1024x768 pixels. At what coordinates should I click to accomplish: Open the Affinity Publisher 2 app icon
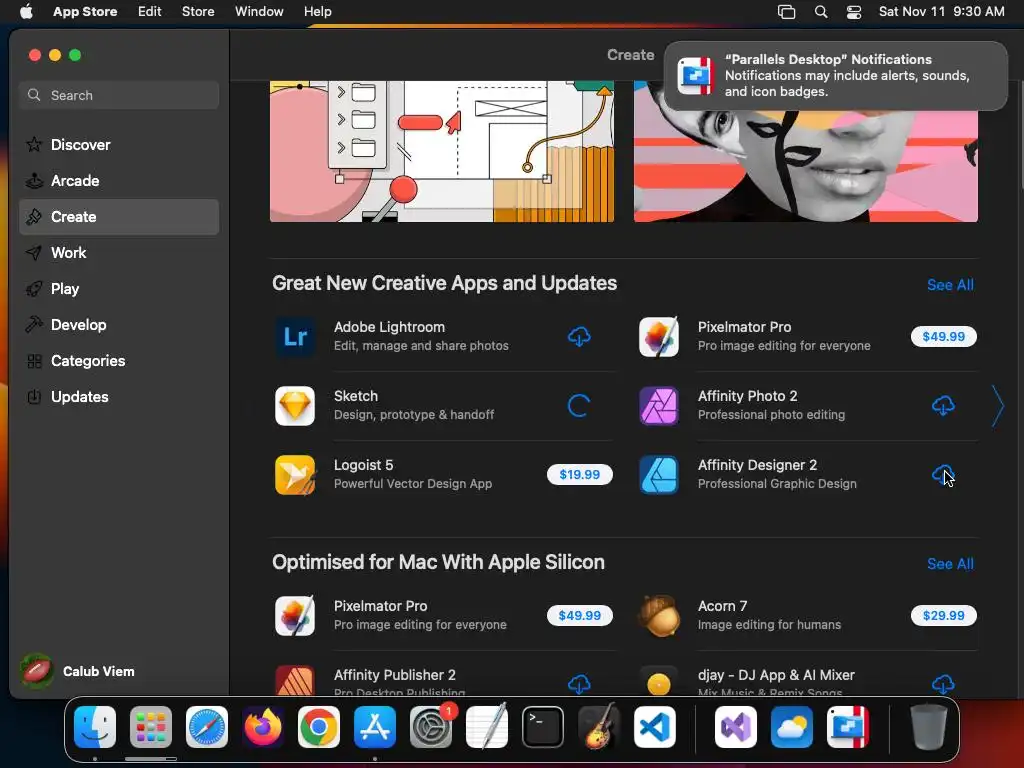(x=295, y=680)
